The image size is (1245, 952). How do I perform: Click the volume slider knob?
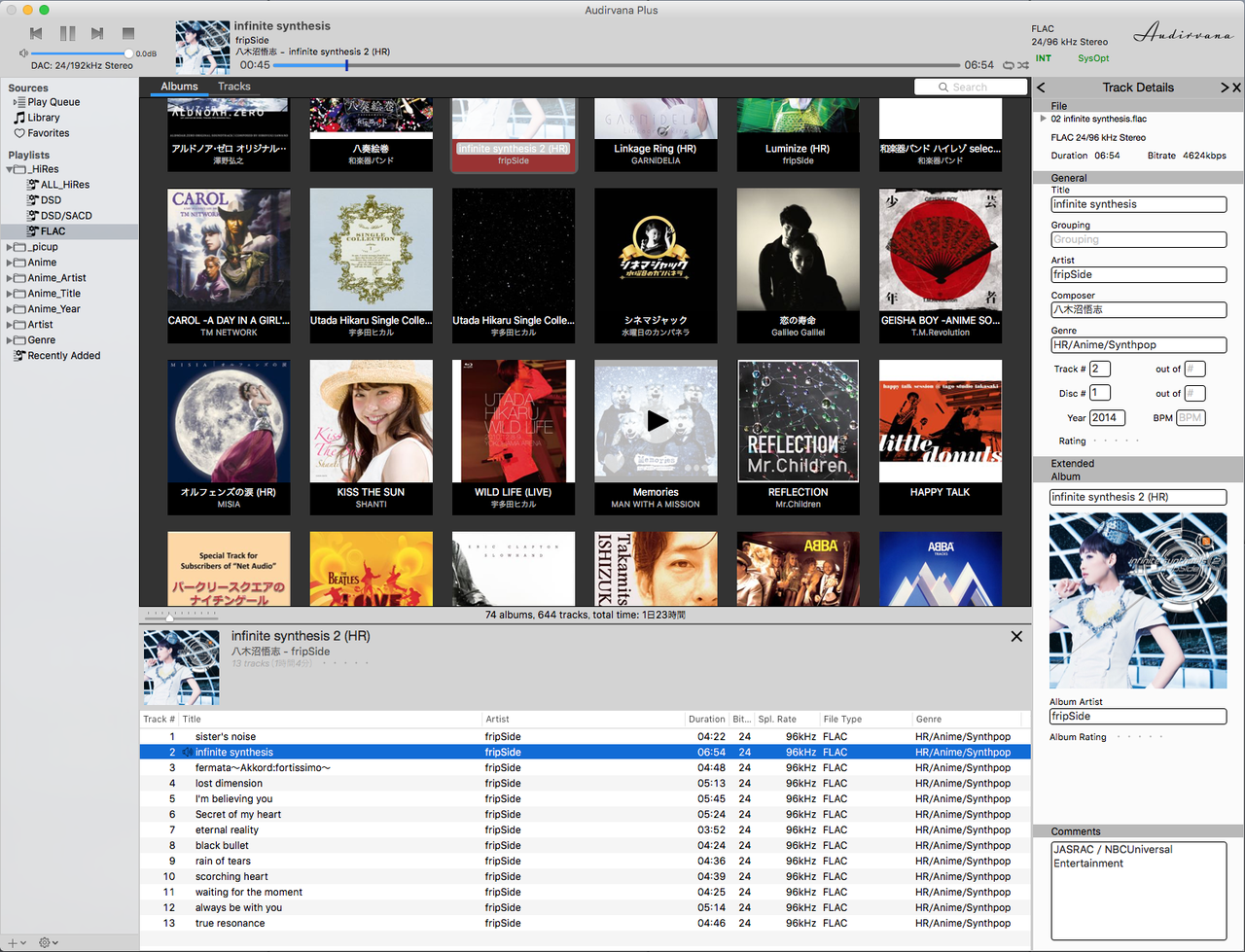[129, 53]
